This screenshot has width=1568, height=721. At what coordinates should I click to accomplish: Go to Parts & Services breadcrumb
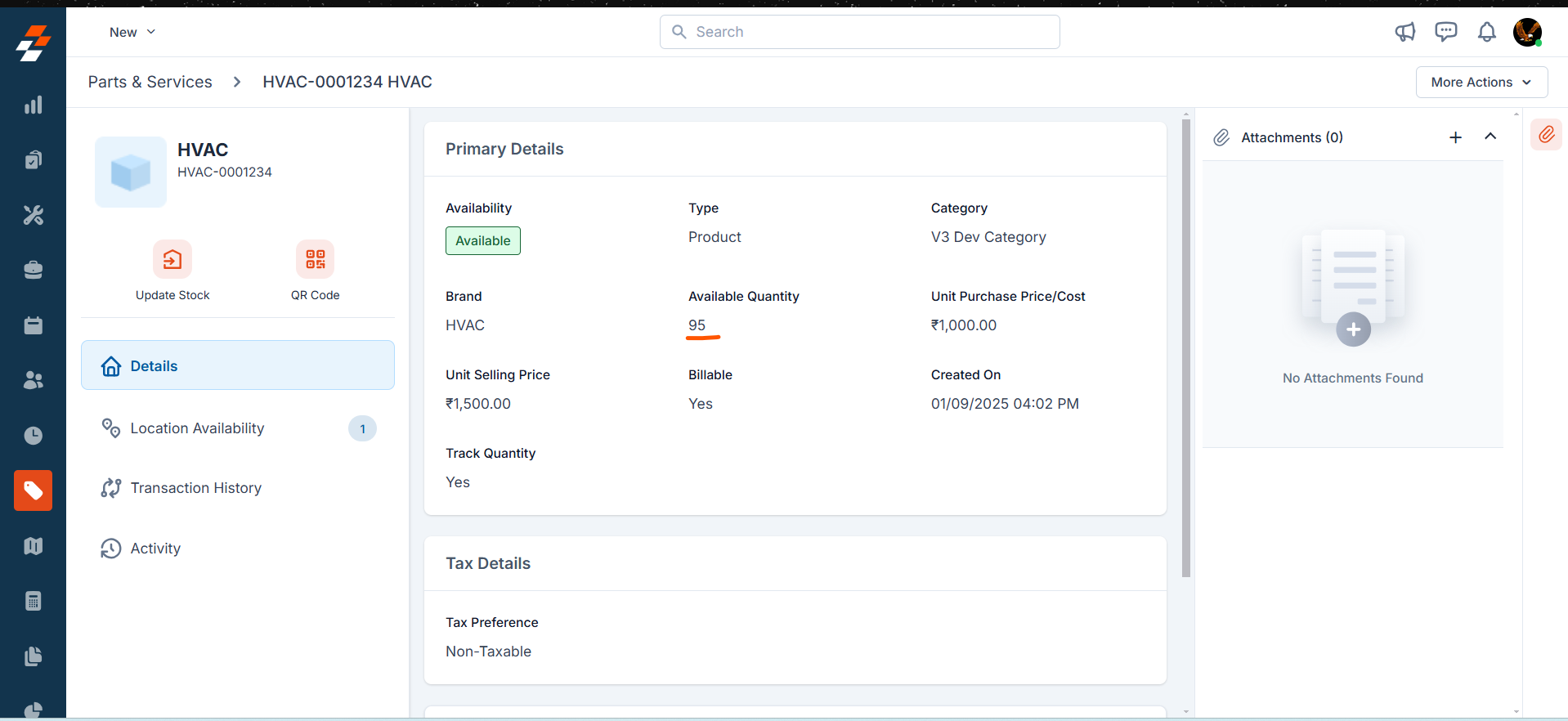(x=150, y=82)
